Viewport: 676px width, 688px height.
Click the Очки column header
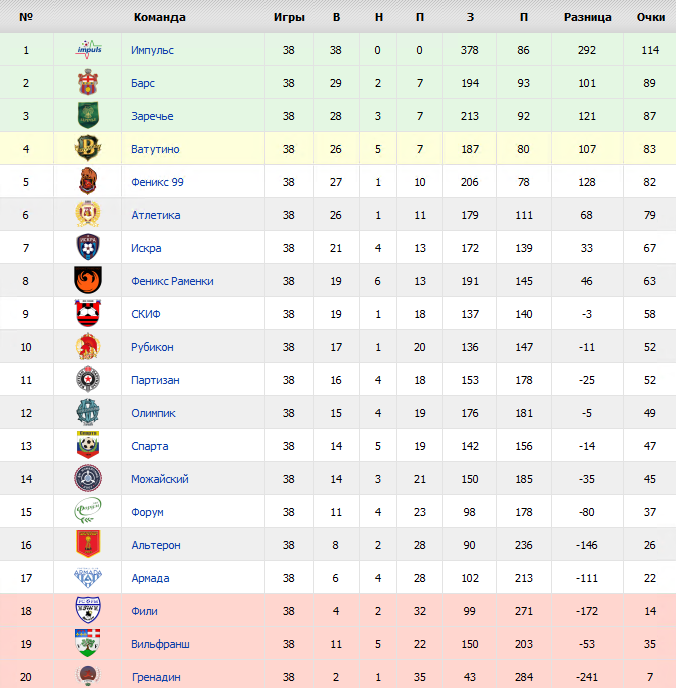[x=651, y=17]
